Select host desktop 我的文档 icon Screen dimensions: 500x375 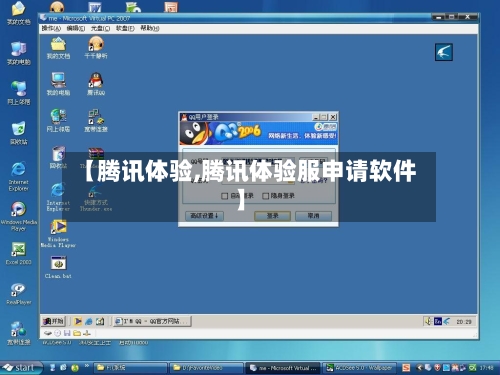pos(19,9)
